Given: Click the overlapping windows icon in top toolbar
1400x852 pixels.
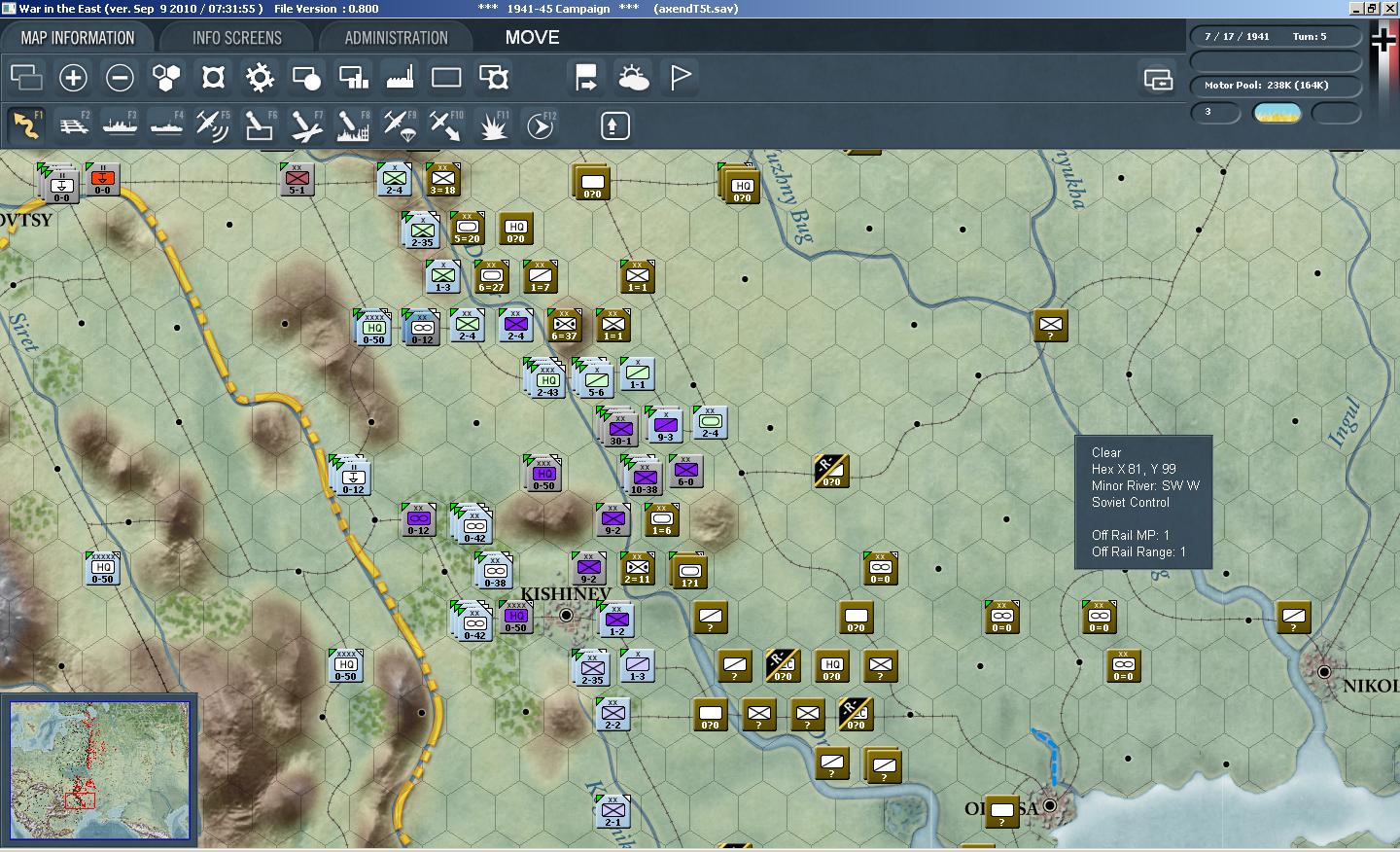Looking at the screenshot, I should [x=26, y=78].
